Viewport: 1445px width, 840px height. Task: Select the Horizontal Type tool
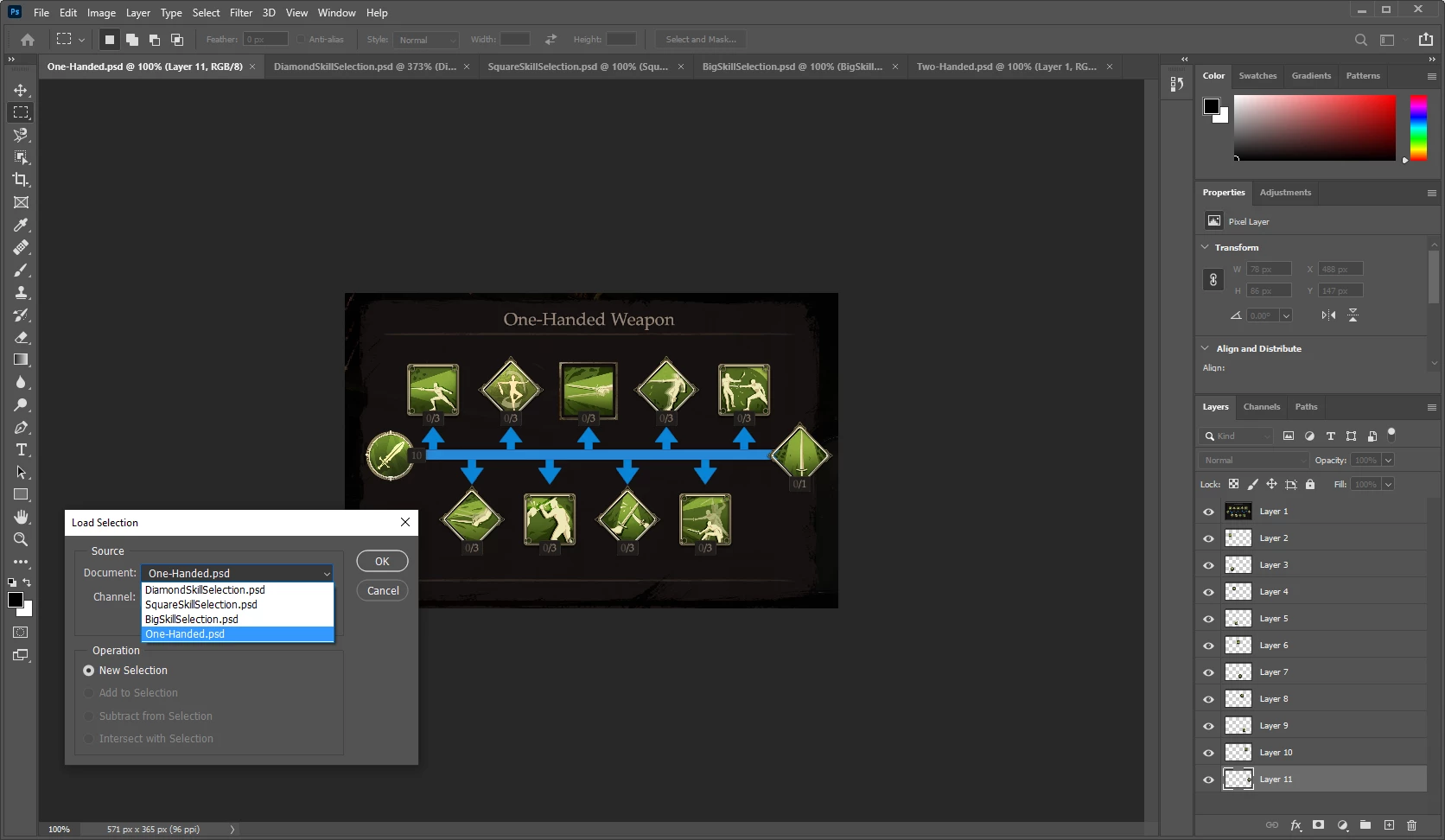21,449
